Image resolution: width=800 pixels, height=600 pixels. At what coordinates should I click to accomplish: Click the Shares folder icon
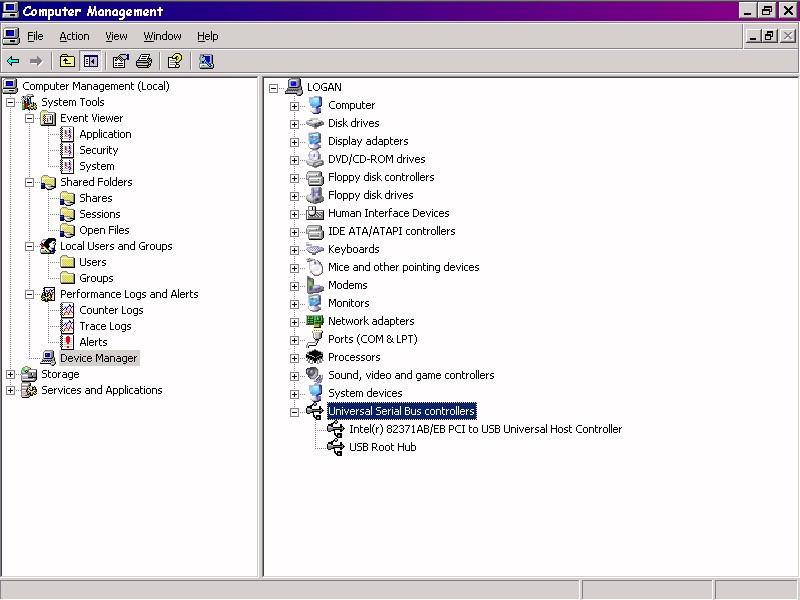pyautogui.click(x=67, y=198)
